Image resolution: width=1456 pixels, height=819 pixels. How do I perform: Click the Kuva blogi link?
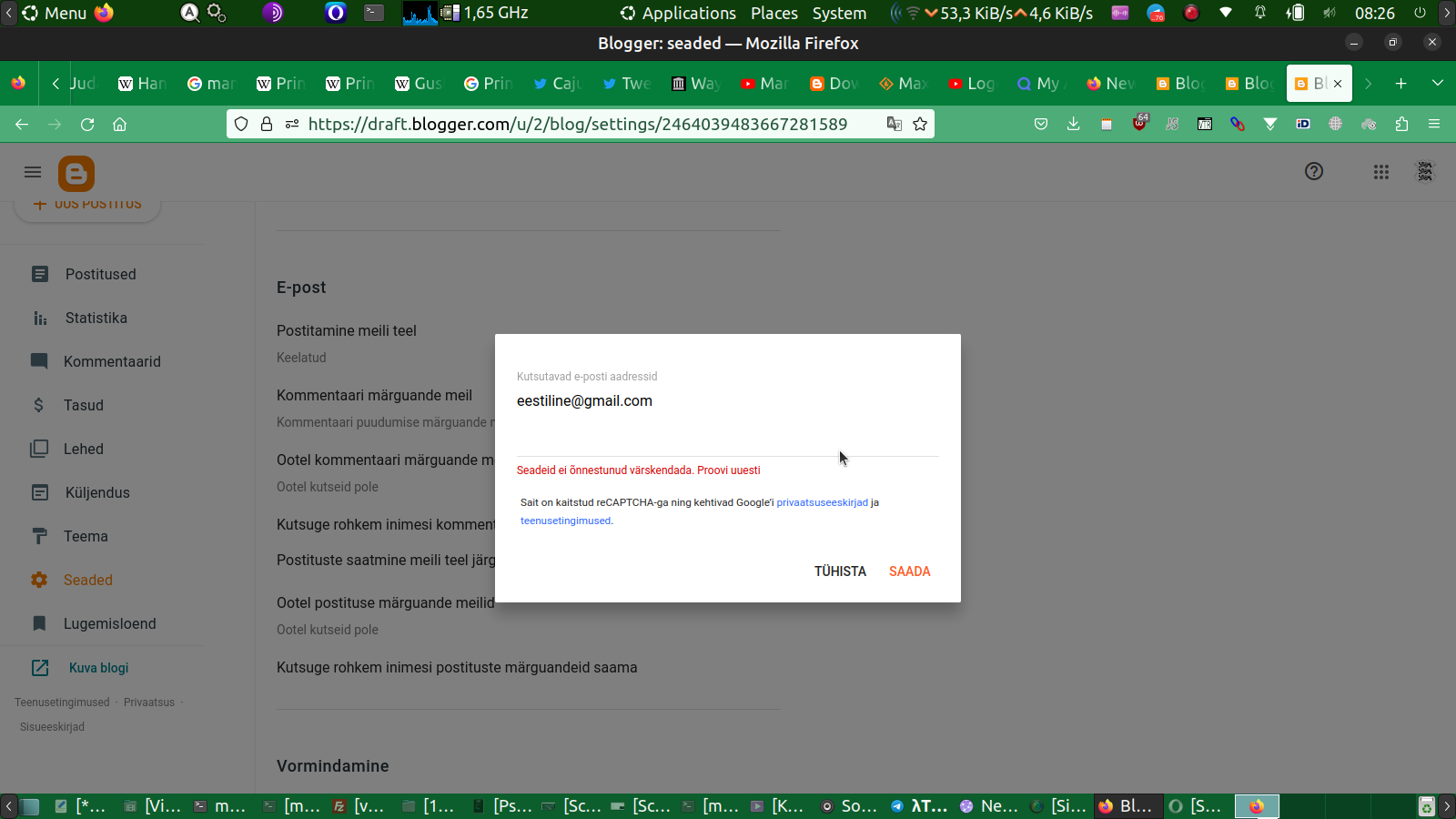point(98,668)
